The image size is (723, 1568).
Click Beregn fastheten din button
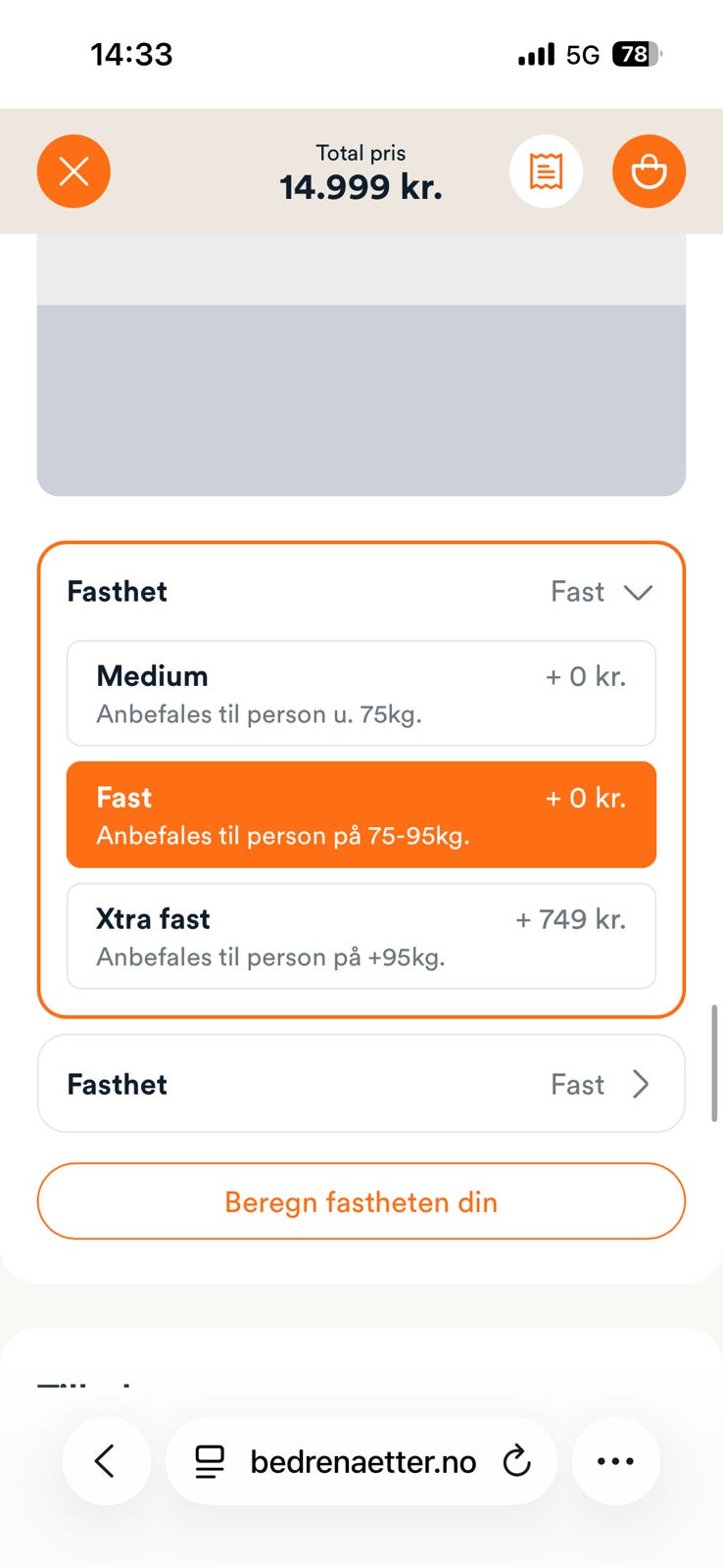pos(361,1201)
